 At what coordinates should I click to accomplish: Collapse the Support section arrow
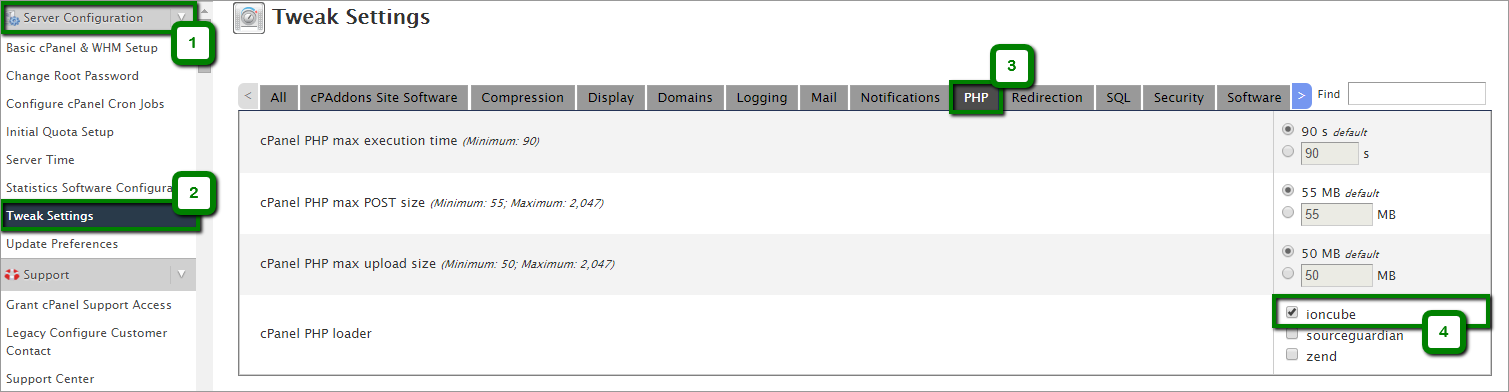(181, 274)
